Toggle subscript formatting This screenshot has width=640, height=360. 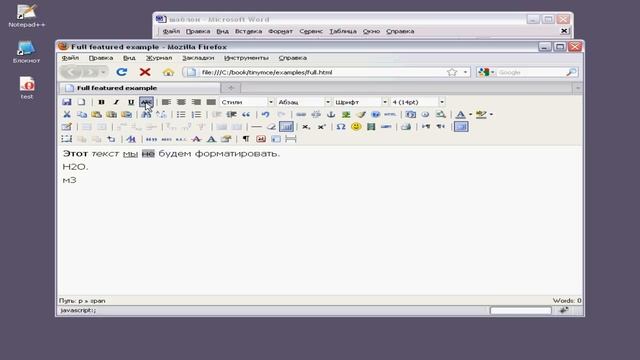[x=306, y=127]
